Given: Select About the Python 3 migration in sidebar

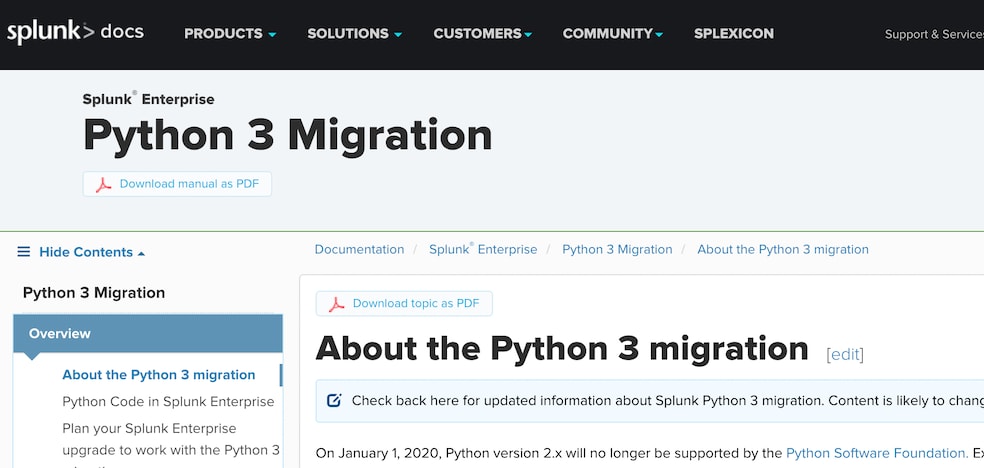Looking at the screenshot, I should [x=159, y=375].
